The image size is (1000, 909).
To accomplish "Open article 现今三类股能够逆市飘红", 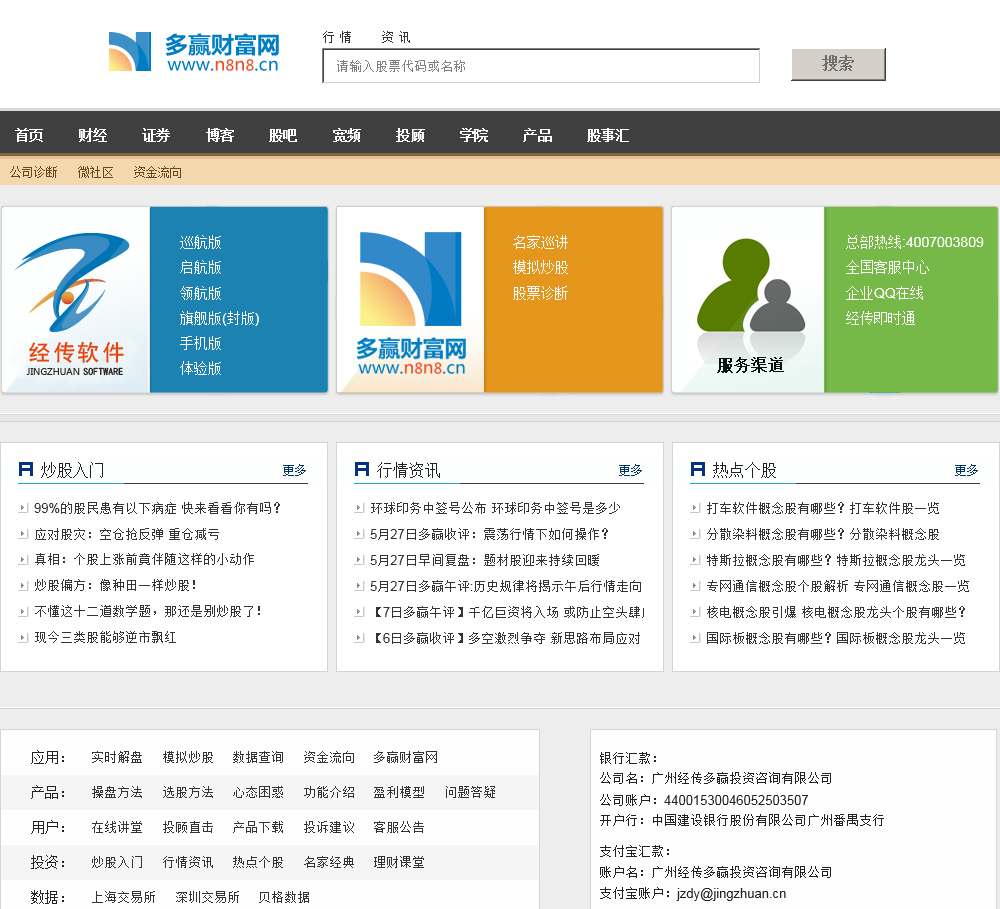I will (x=105, y=637).
